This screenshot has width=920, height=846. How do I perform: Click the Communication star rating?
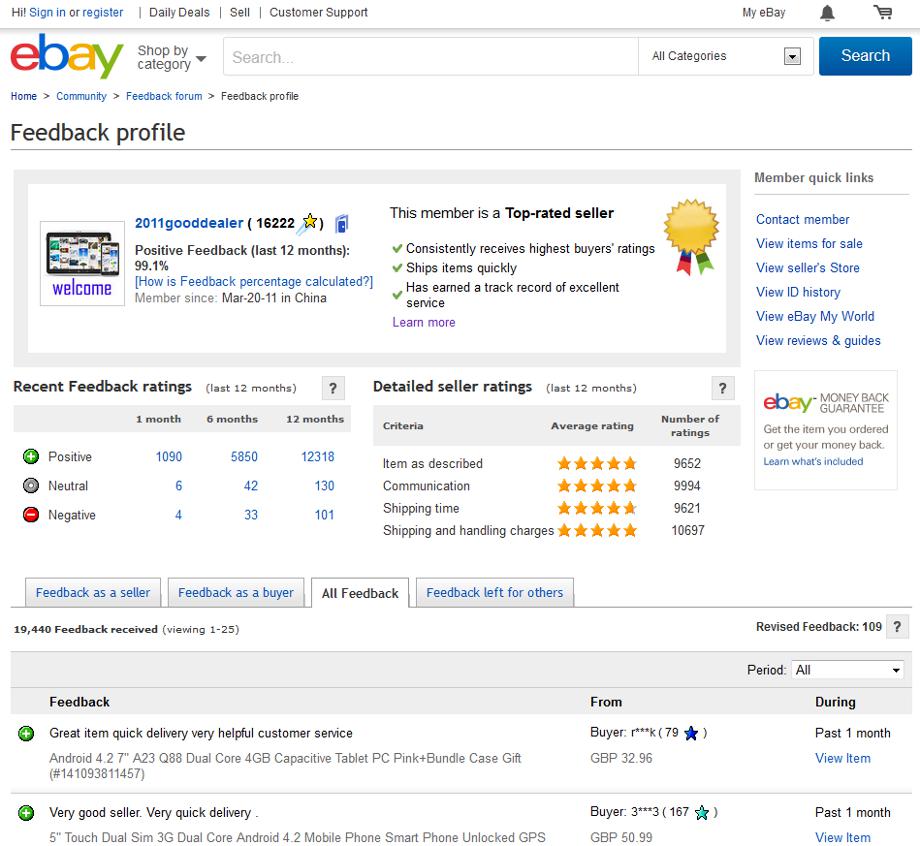[x=597, y=486]
